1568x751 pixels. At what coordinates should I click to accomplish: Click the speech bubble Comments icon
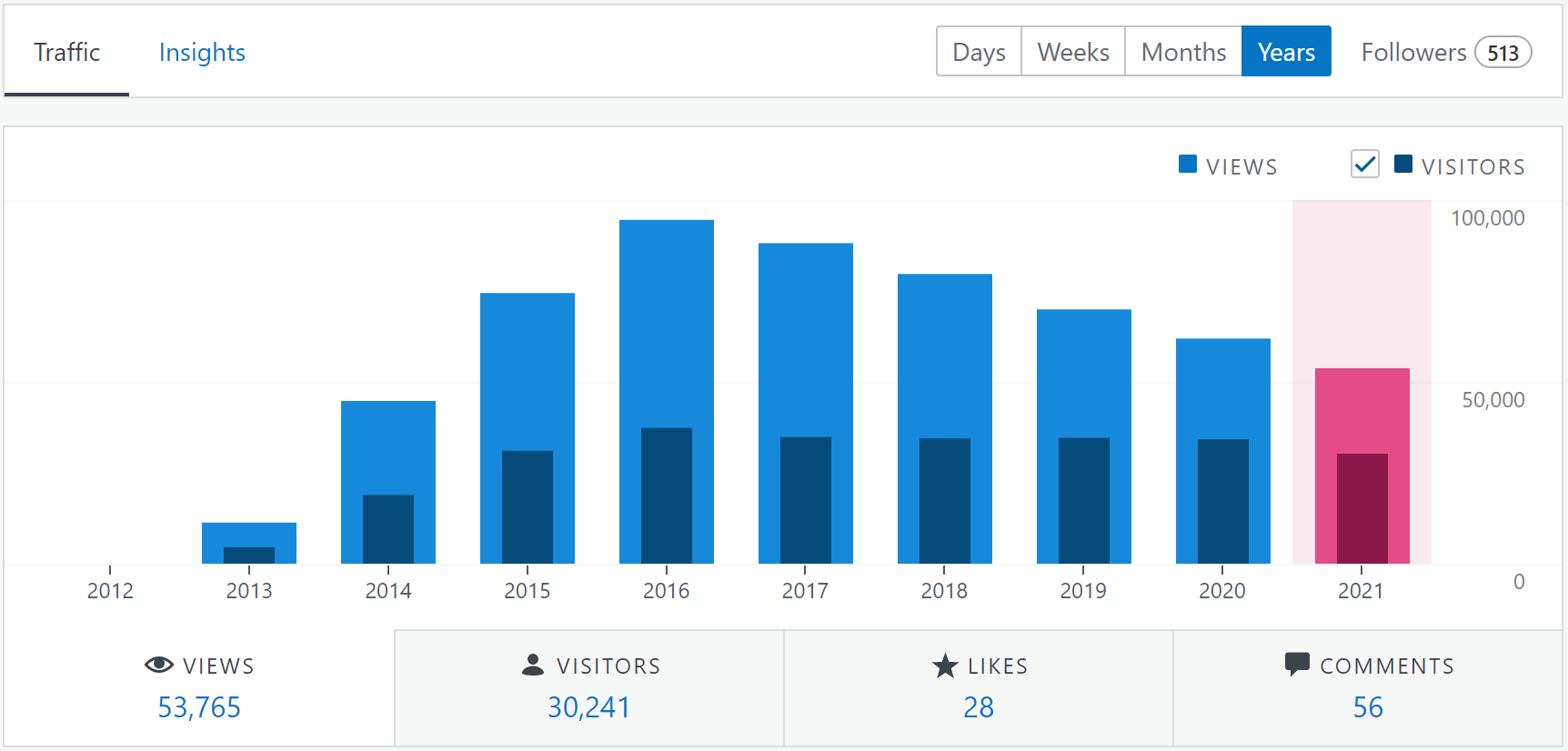tap(1297, 664)
